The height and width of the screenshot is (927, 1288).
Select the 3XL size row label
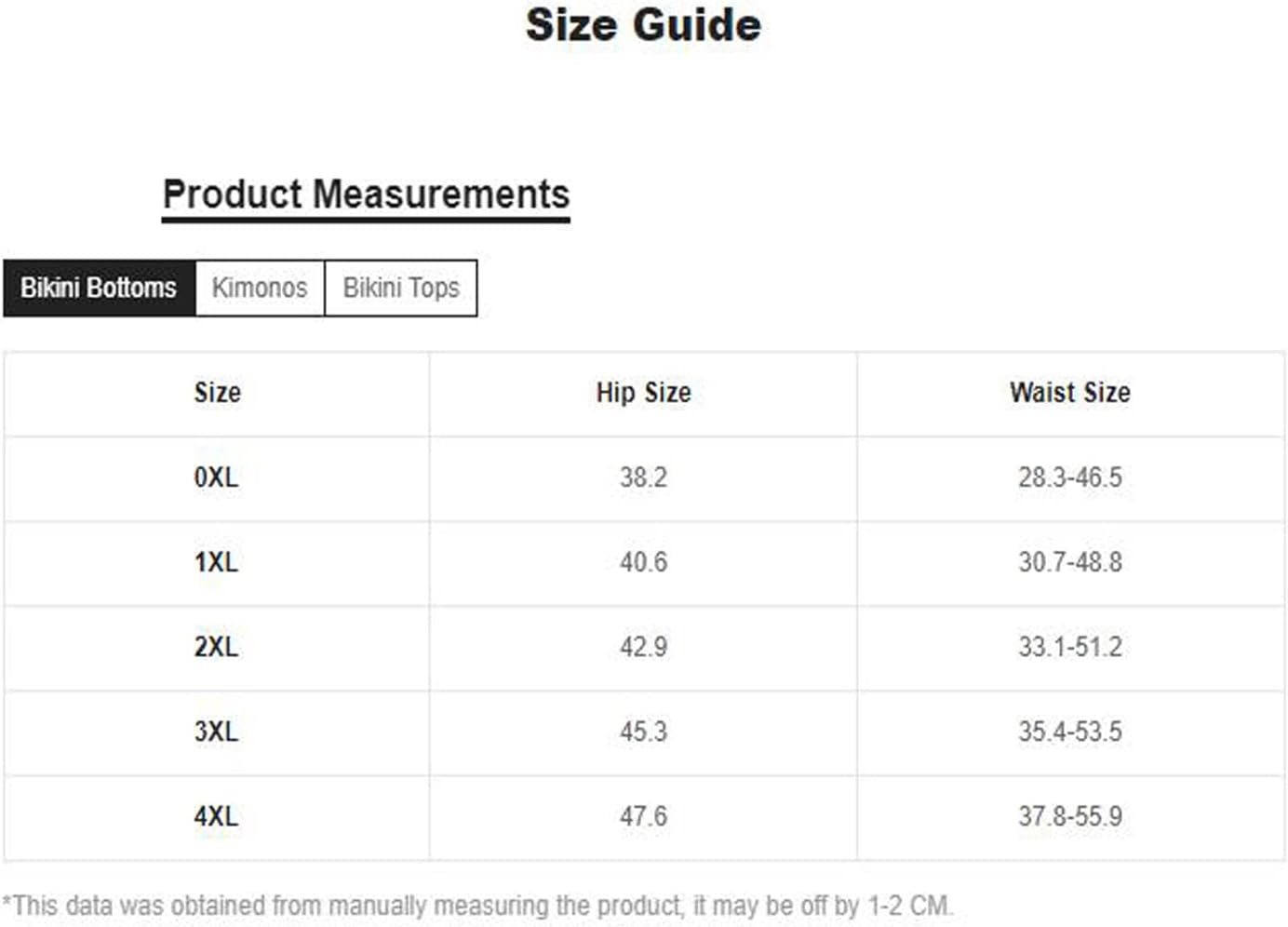pyautogui.click(x=216, y=732)
